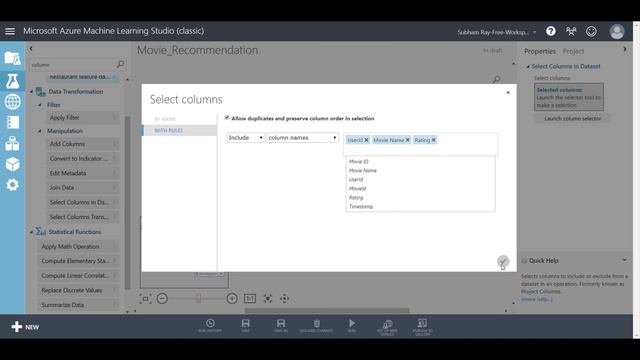Viewport: 640px width, 360px height.
Task: Open Projects folder icon in sidebar
Action: pyautogui.click(x=12, y=59)
